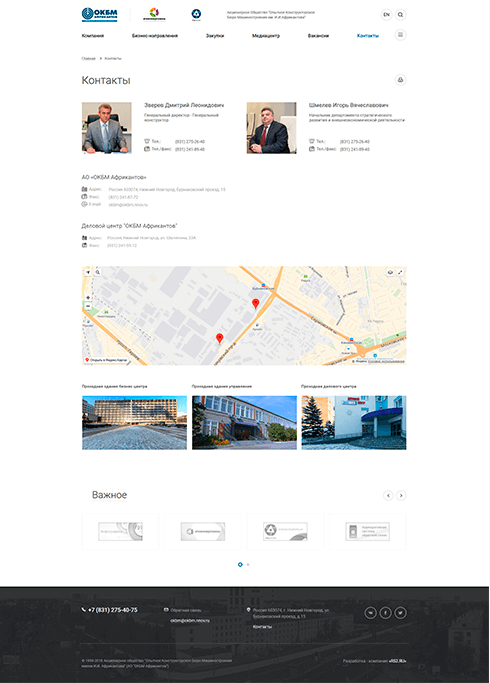The width and height of the screenshot is (490, 683).
Task: Open the Закупки menu item
Action: pyautogui.click(x=215, y=36)
